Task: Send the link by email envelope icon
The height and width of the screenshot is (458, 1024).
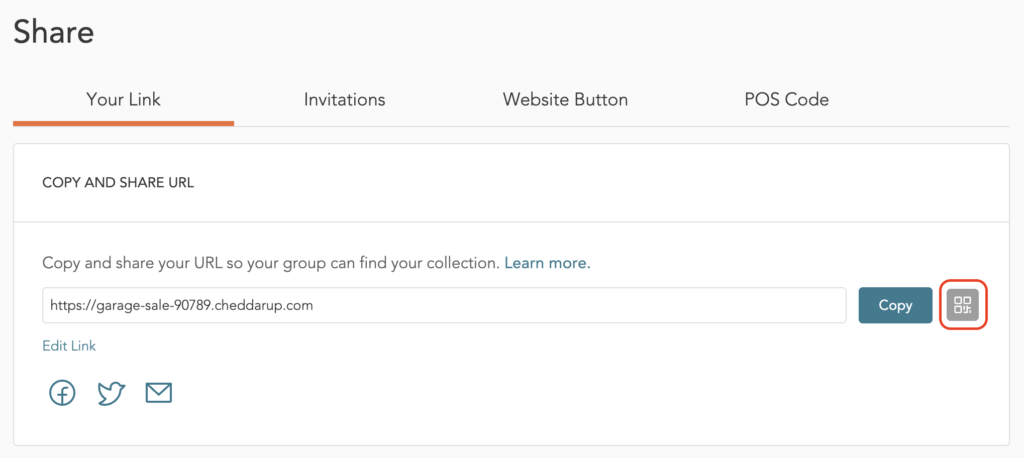Action: pyautogui.click(x=158, y=393)
